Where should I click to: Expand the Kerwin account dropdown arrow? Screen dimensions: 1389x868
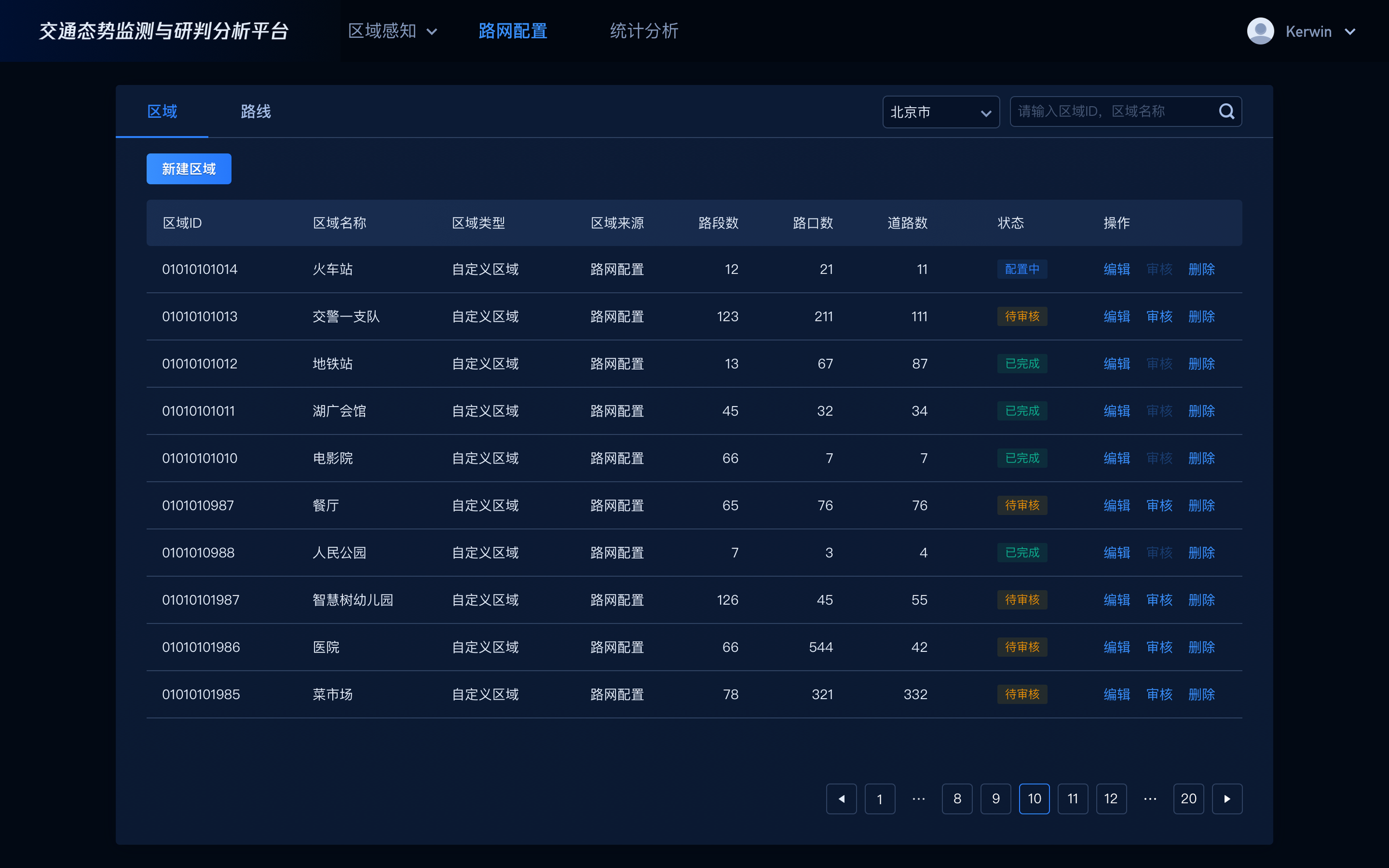tap(1350, 32)
